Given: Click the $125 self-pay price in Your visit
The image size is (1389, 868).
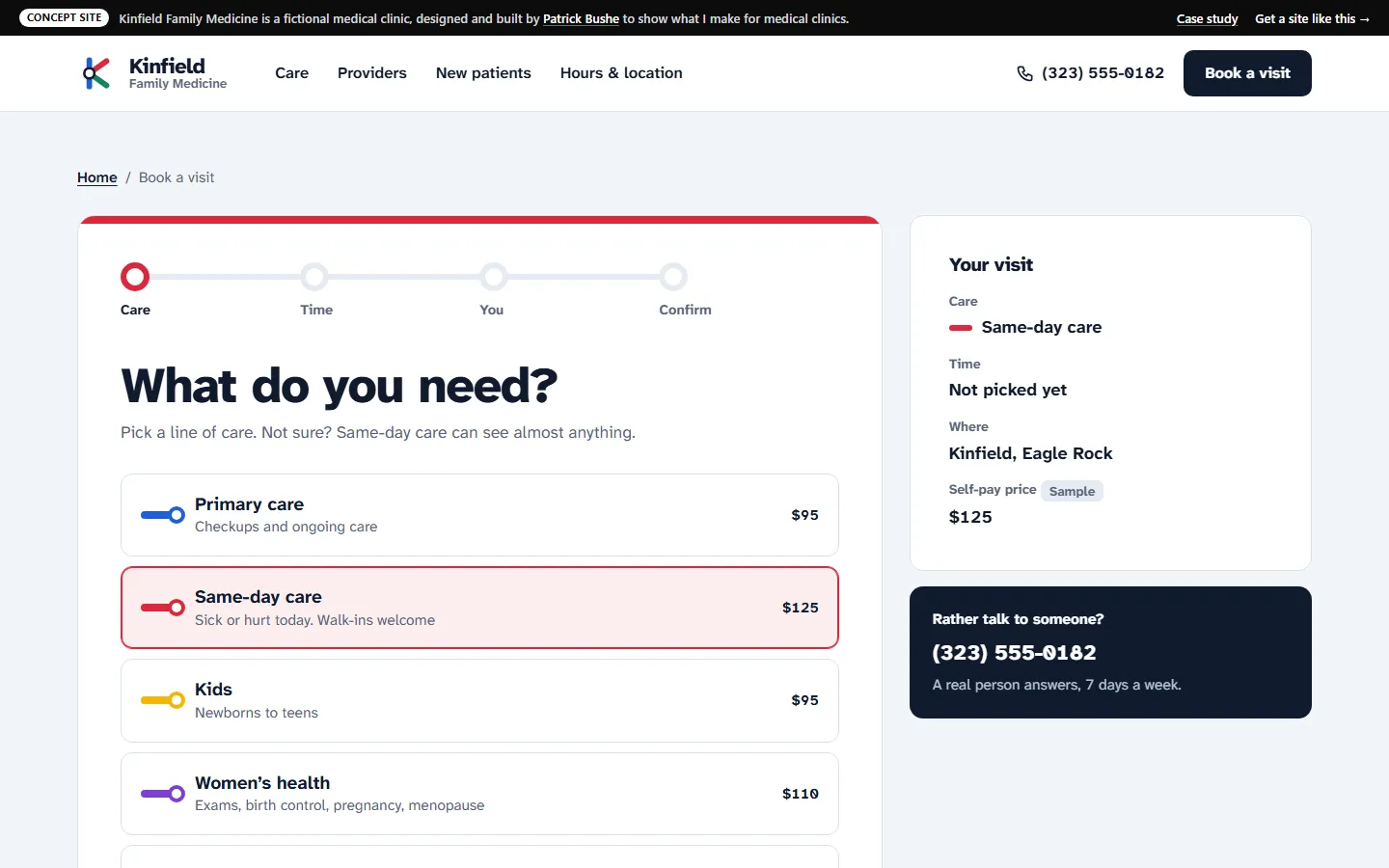Looking at the screenshot, I should click(970, 517).
